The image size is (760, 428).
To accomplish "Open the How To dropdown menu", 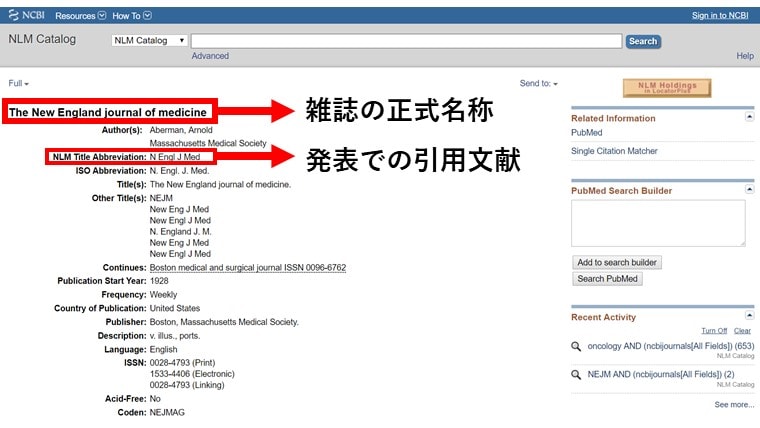I will [132, 16].
